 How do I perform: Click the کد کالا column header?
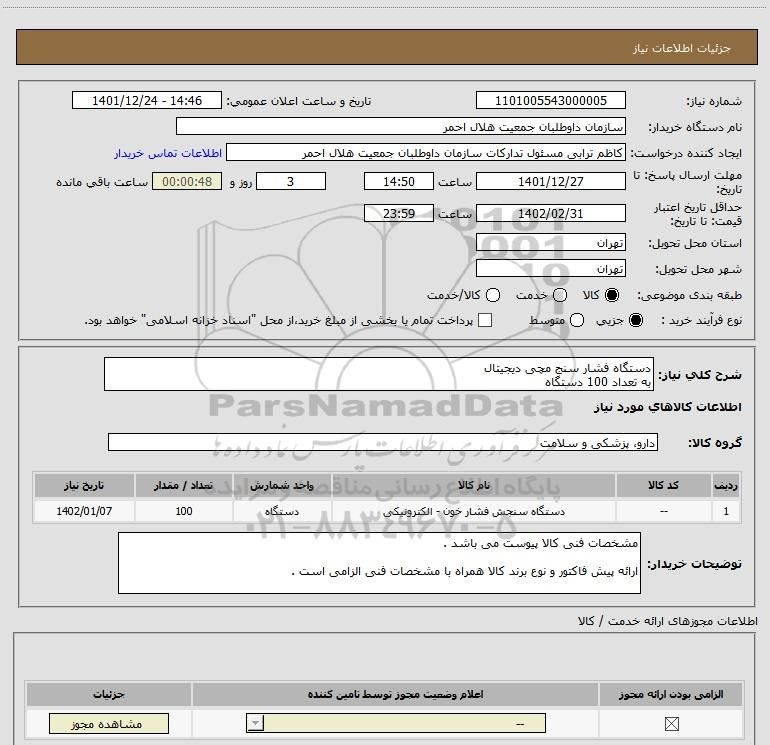pyautogui.click(x=663, y=485)
